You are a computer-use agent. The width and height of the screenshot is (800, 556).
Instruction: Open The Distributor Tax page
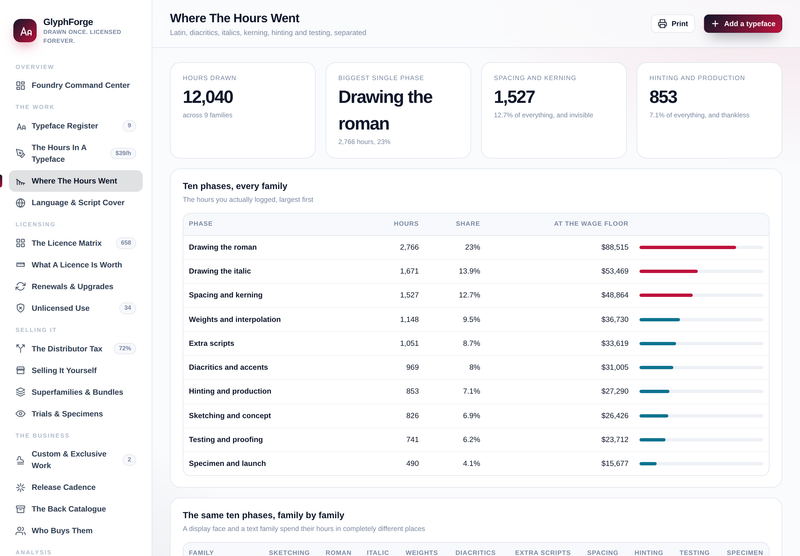76,349
